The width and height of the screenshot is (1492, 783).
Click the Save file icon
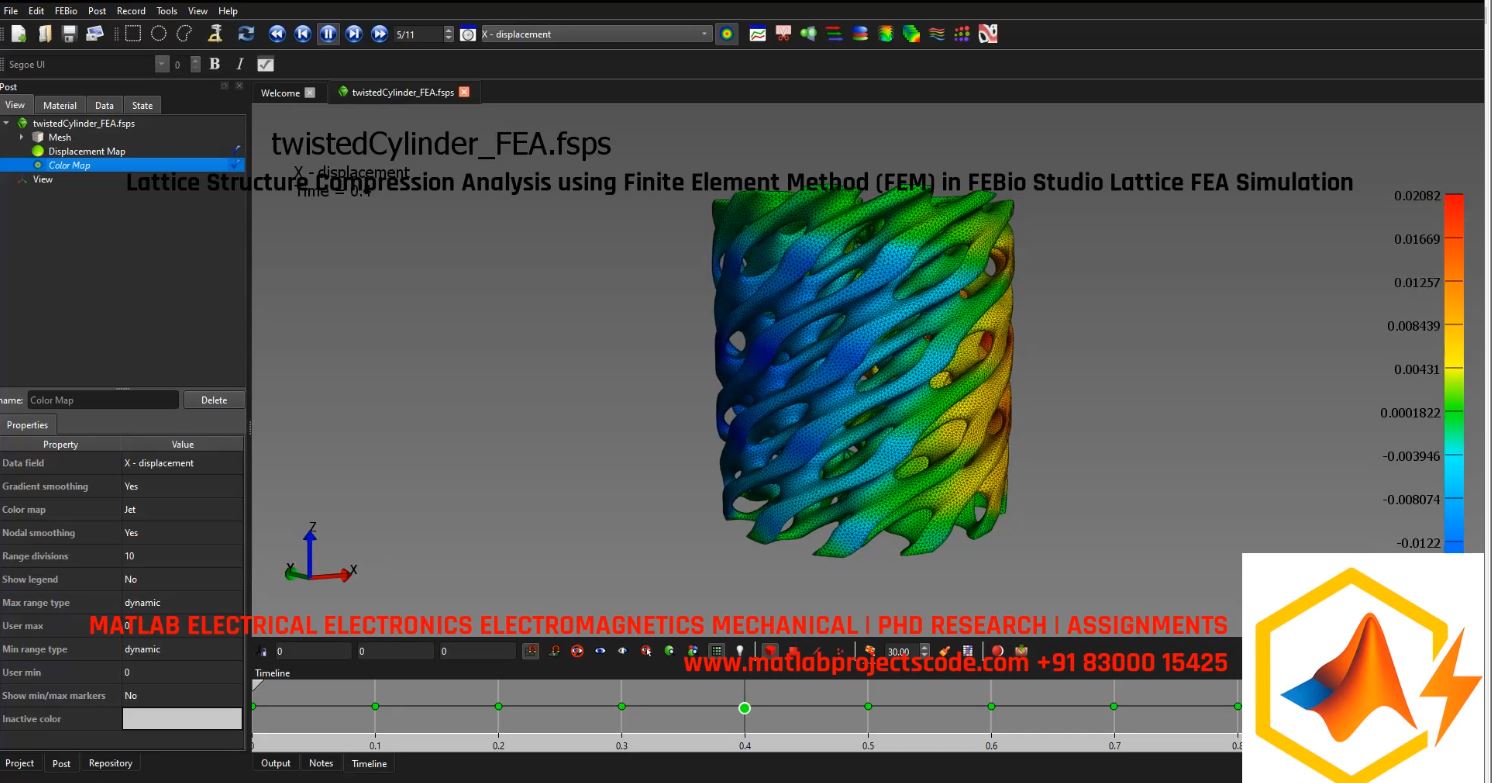tap(68, 33)
